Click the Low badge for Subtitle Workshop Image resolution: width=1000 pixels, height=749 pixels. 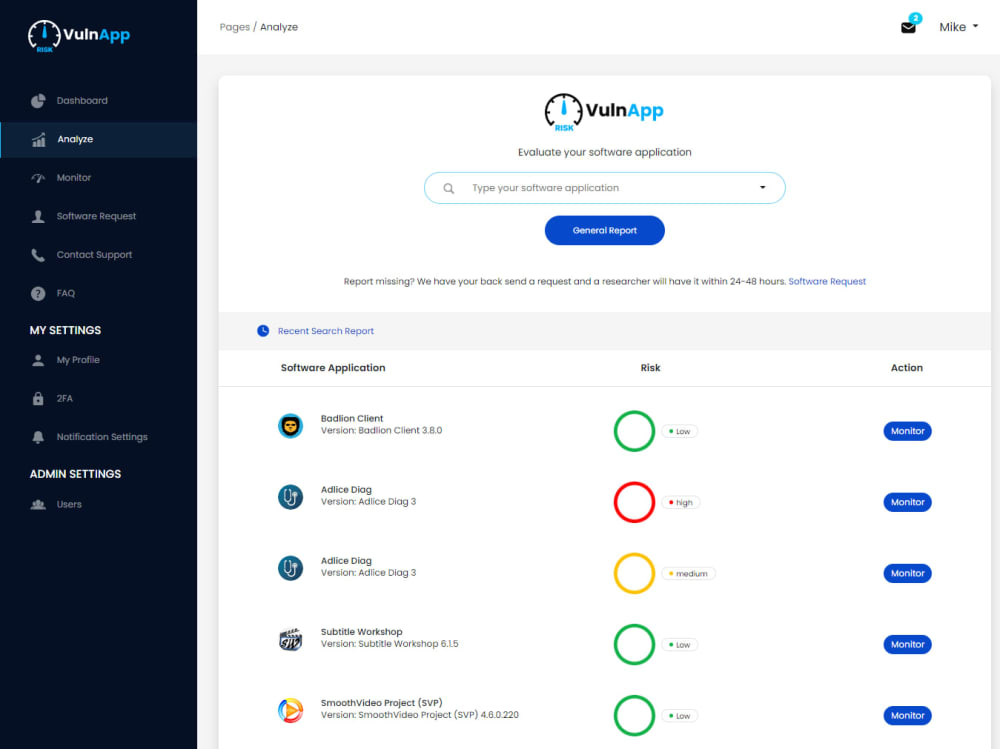[x=679, y=645]
